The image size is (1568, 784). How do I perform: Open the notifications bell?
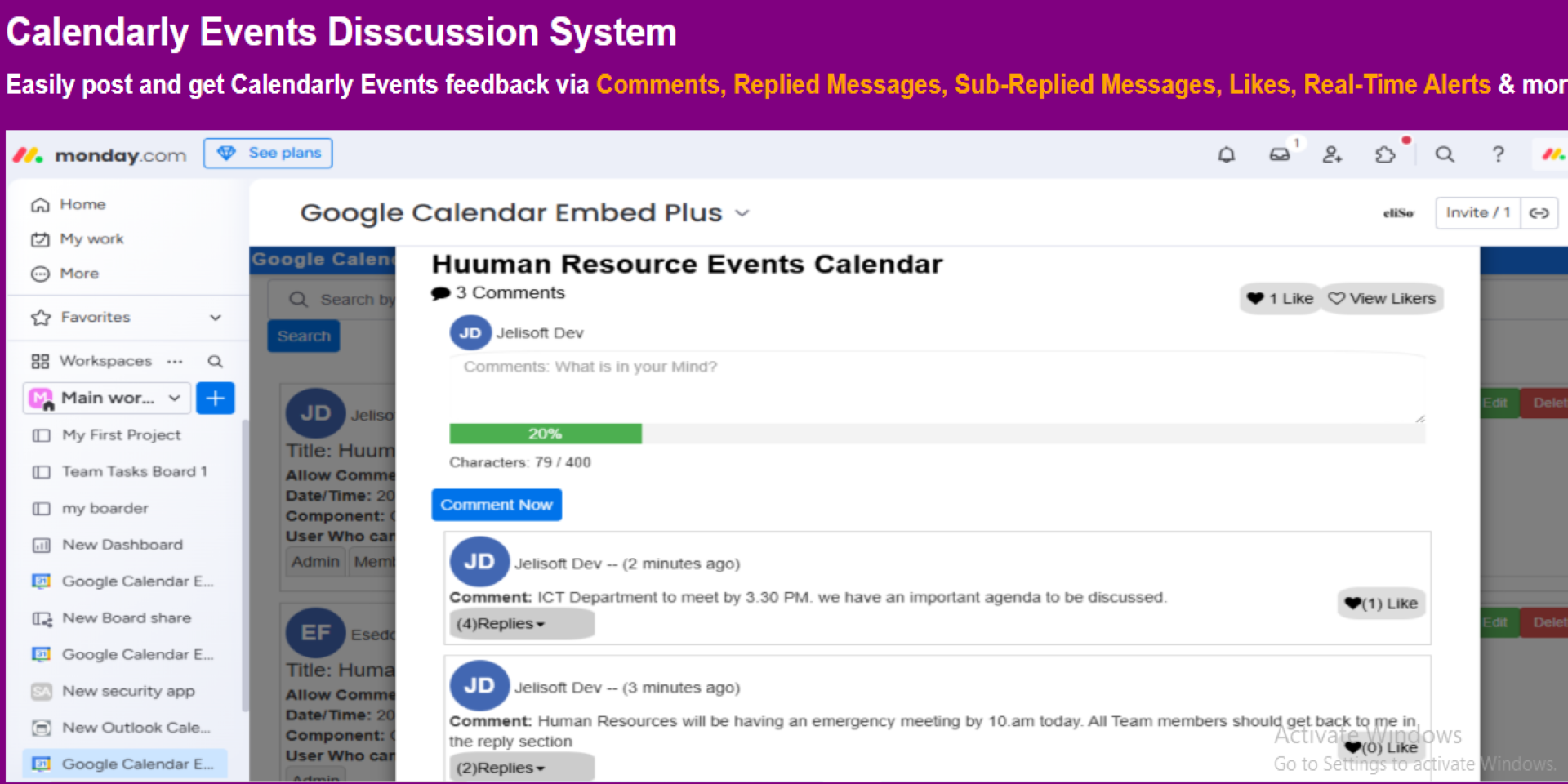tap(1226, 154)
